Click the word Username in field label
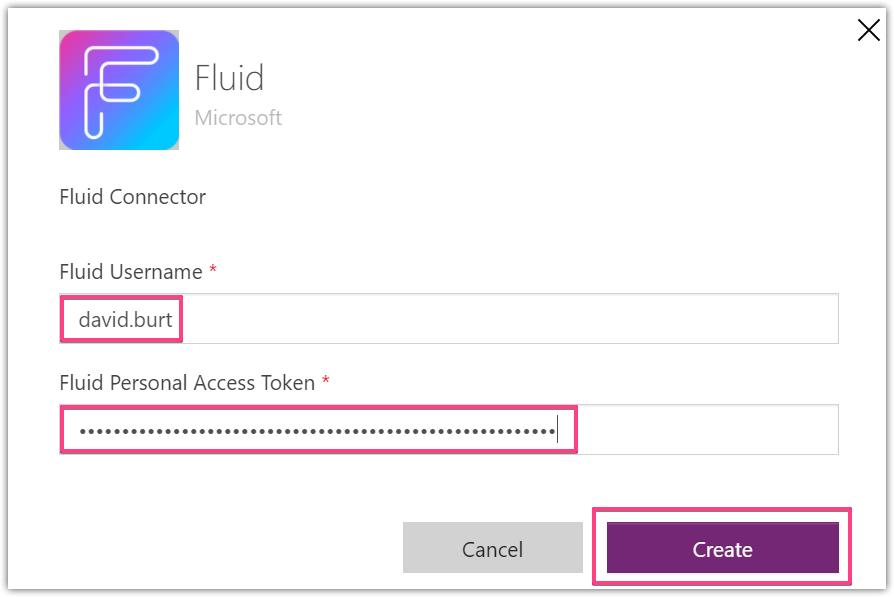Image resolution: width=894 pixels, height=597 pixels. pyautogui.click(x=156, y=272)
